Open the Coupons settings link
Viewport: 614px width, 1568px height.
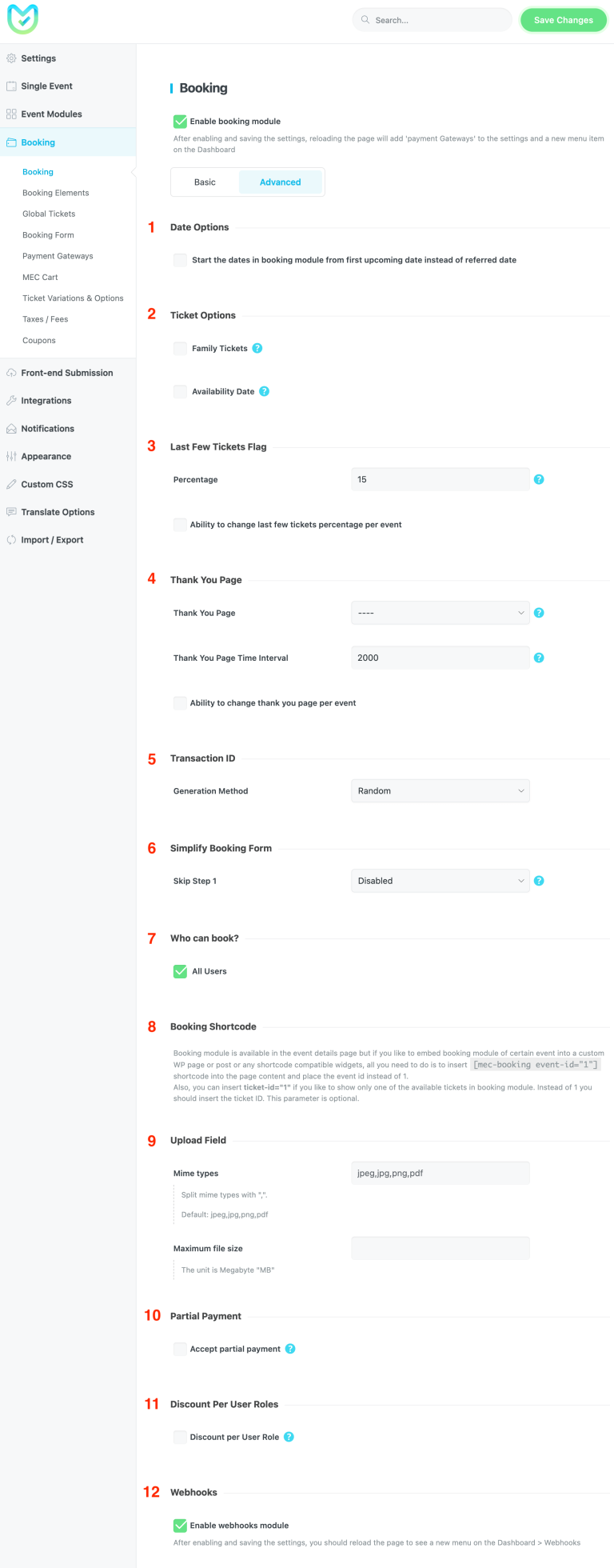(x=38, y=340)
